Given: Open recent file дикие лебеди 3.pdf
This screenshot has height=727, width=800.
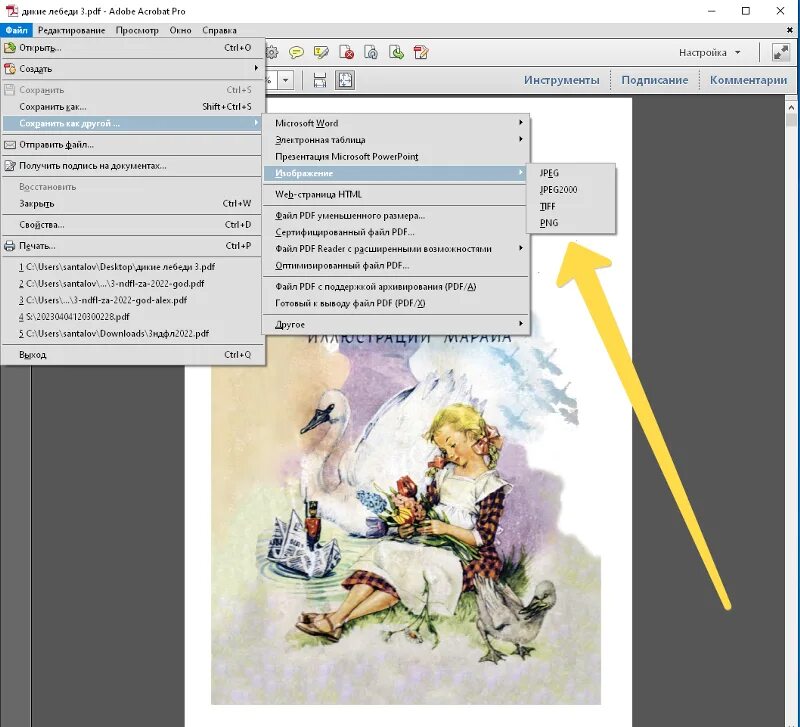Looking at the screenshot, I should pyautogui.click(x=133, y=267).
